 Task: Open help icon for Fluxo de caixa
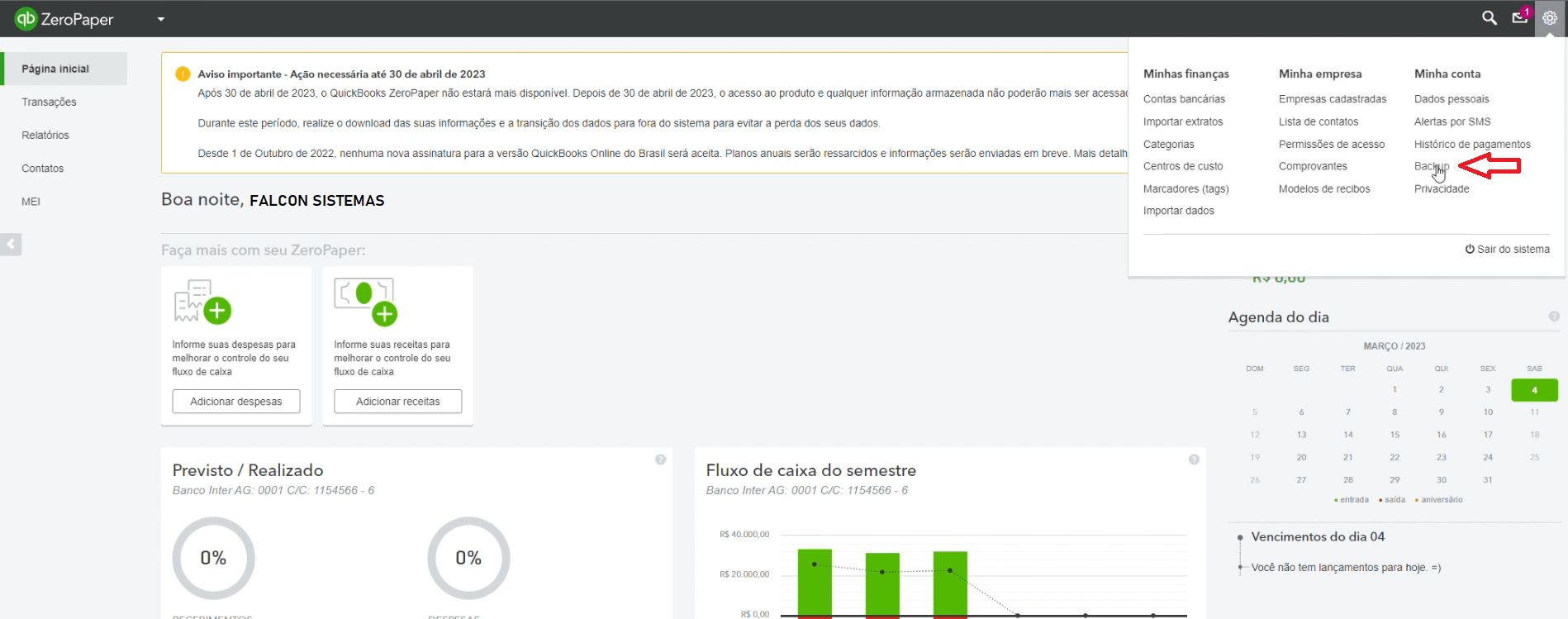pyautogui.click(x=1194, y=459)
